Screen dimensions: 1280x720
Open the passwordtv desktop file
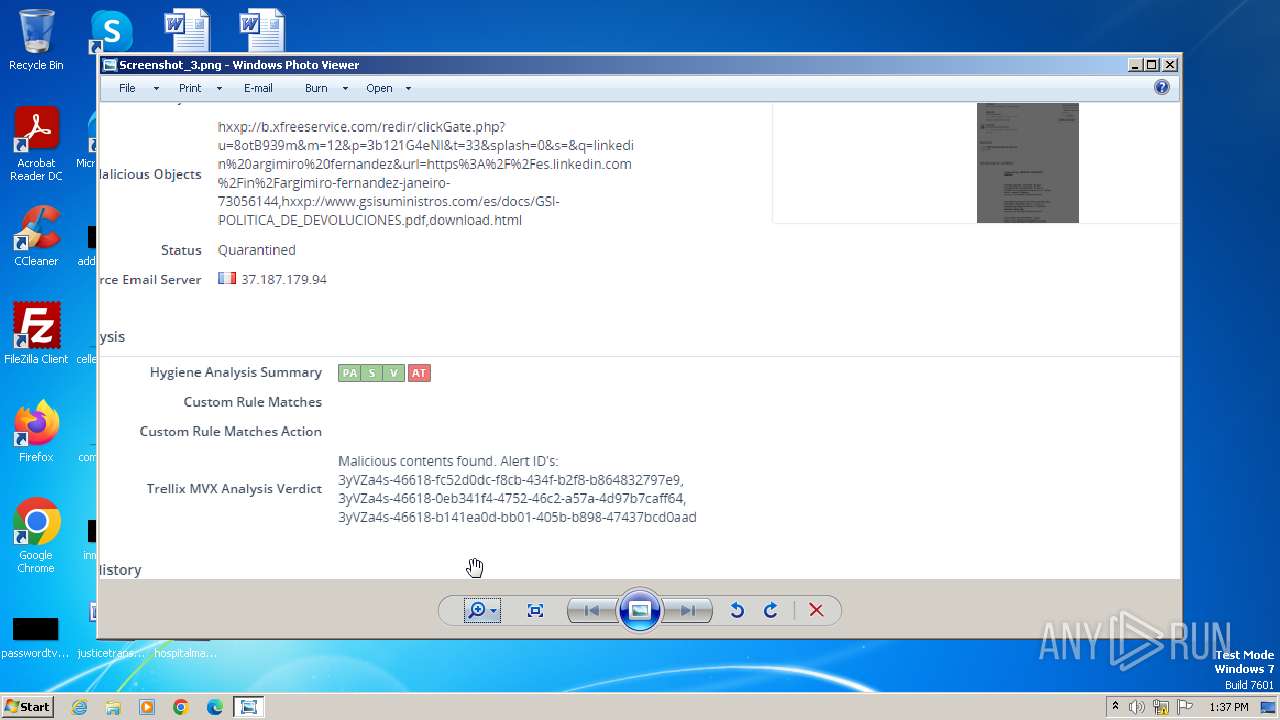(x=35, y=638)
